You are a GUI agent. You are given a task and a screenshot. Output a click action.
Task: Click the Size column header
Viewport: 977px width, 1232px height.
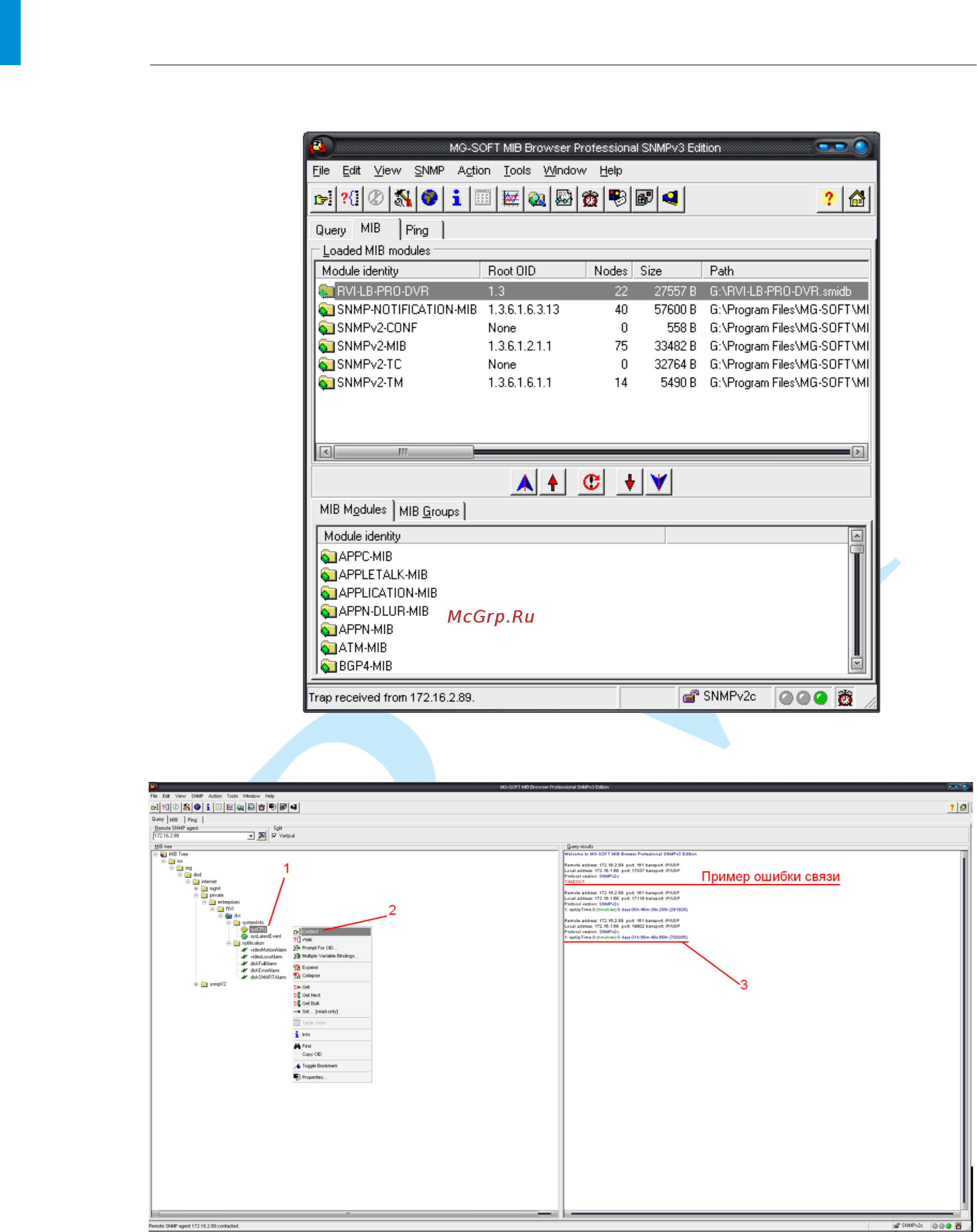pyautogui.click(x=667, y=270)
